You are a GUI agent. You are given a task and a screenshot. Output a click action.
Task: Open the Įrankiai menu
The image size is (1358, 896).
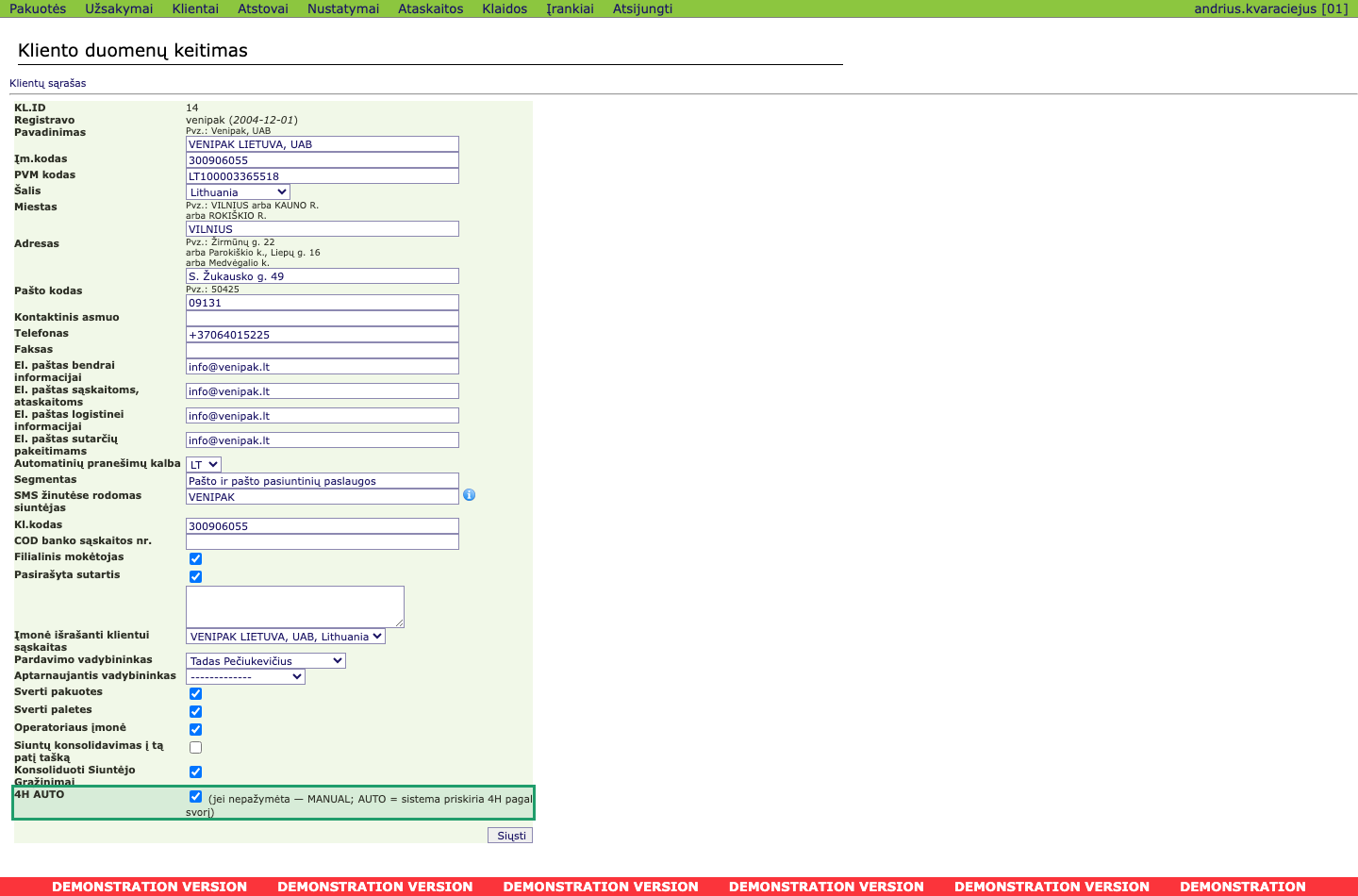pyautogui.click(x=571, y=8)
